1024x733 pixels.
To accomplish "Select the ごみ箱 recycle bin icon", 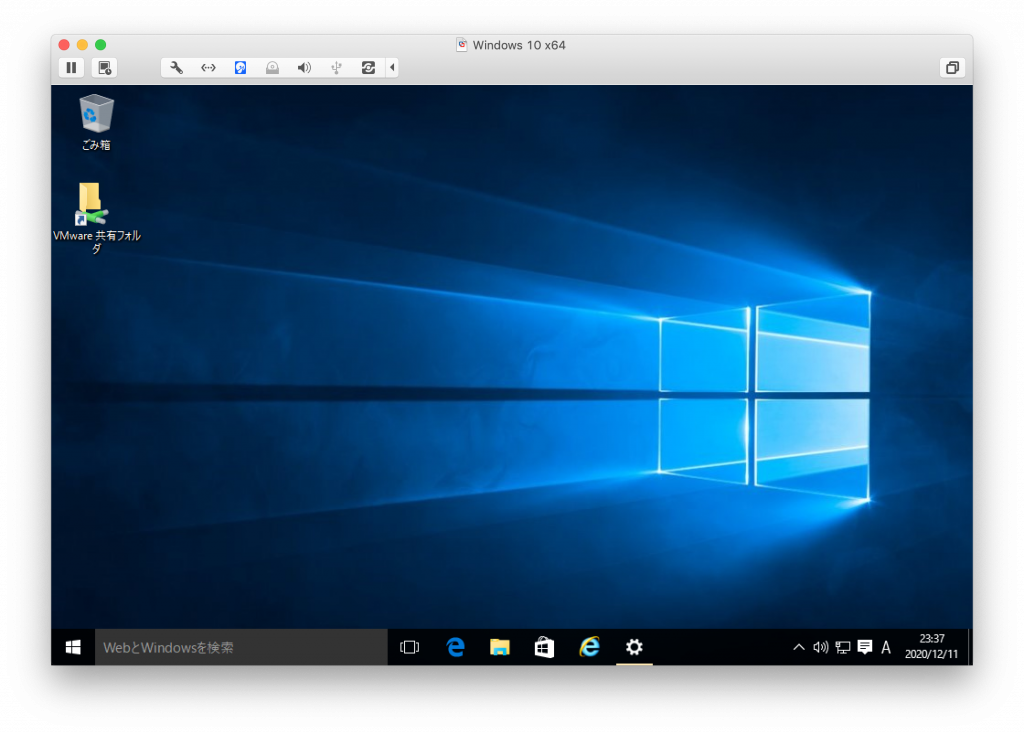I will pos(96,123).
